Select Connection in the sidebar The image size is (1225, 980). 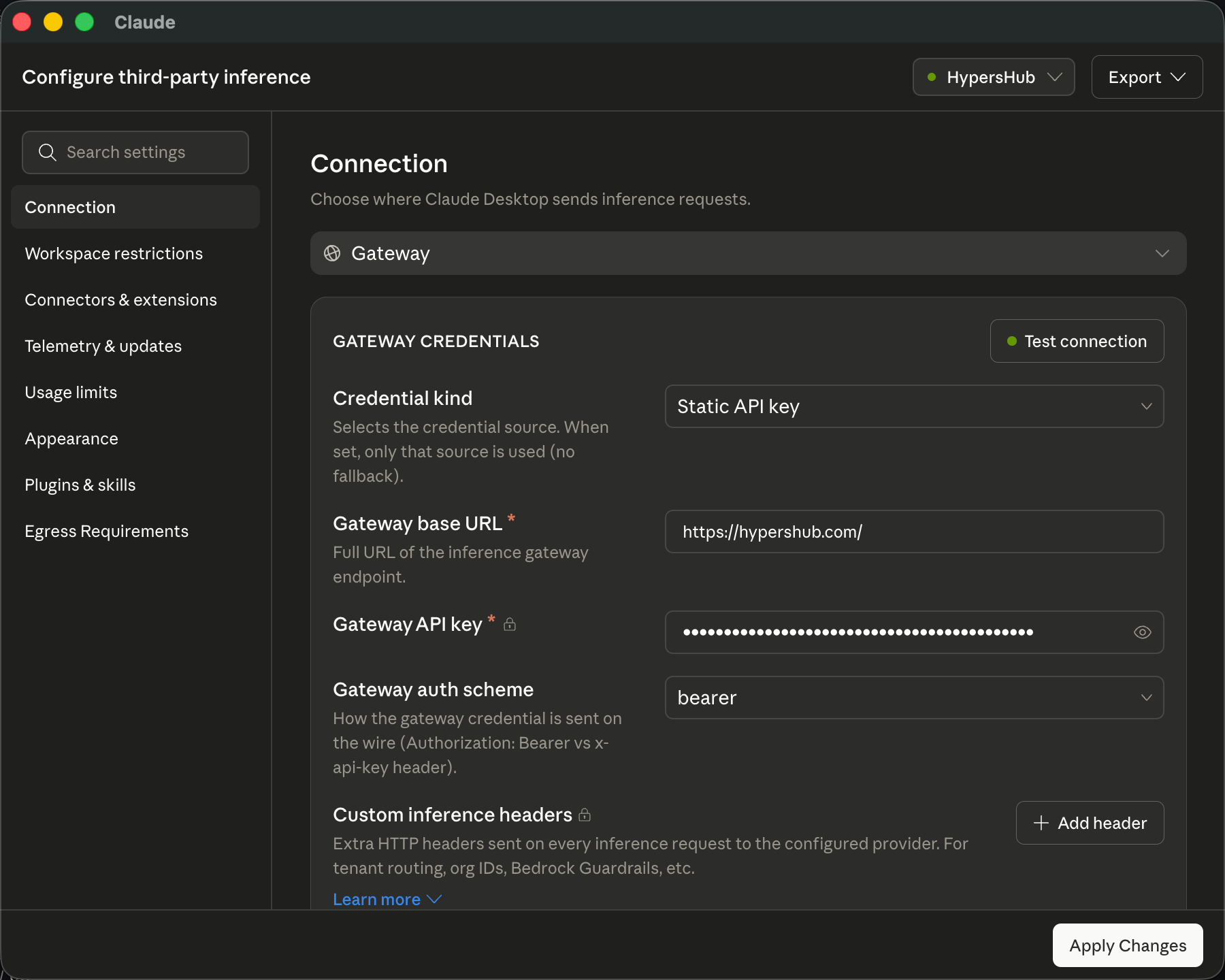pos(135,207)
